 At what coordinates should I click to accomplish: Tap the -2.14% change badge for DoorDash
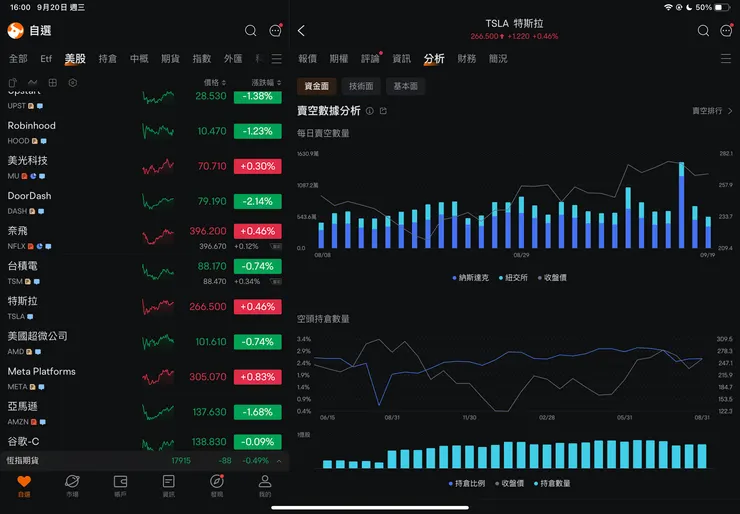pyautogui.click(x=258, y=202)
